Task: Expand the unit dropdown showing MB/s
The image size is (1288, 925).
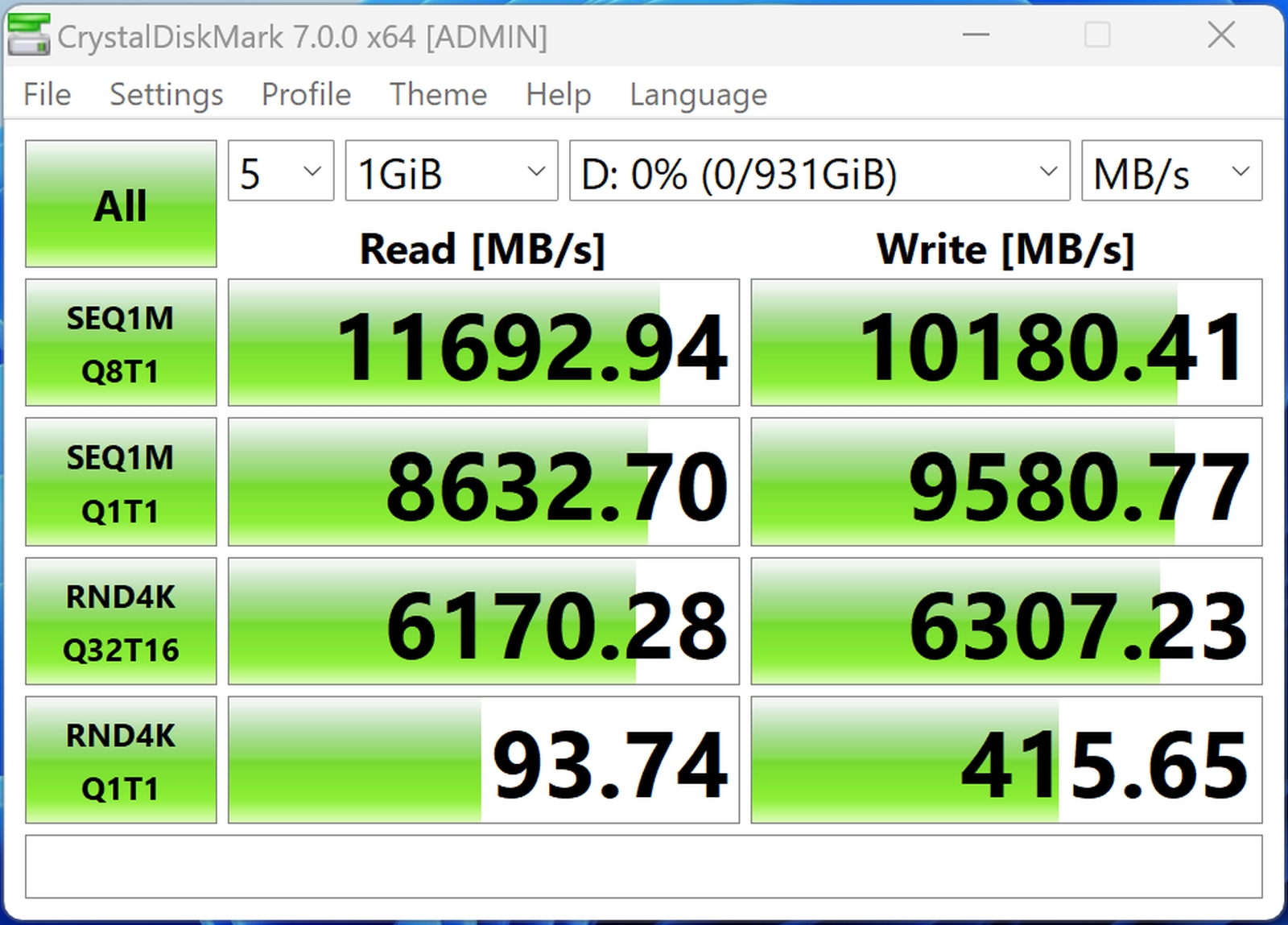Action: pyautogui.click(x=1172, y=171)
